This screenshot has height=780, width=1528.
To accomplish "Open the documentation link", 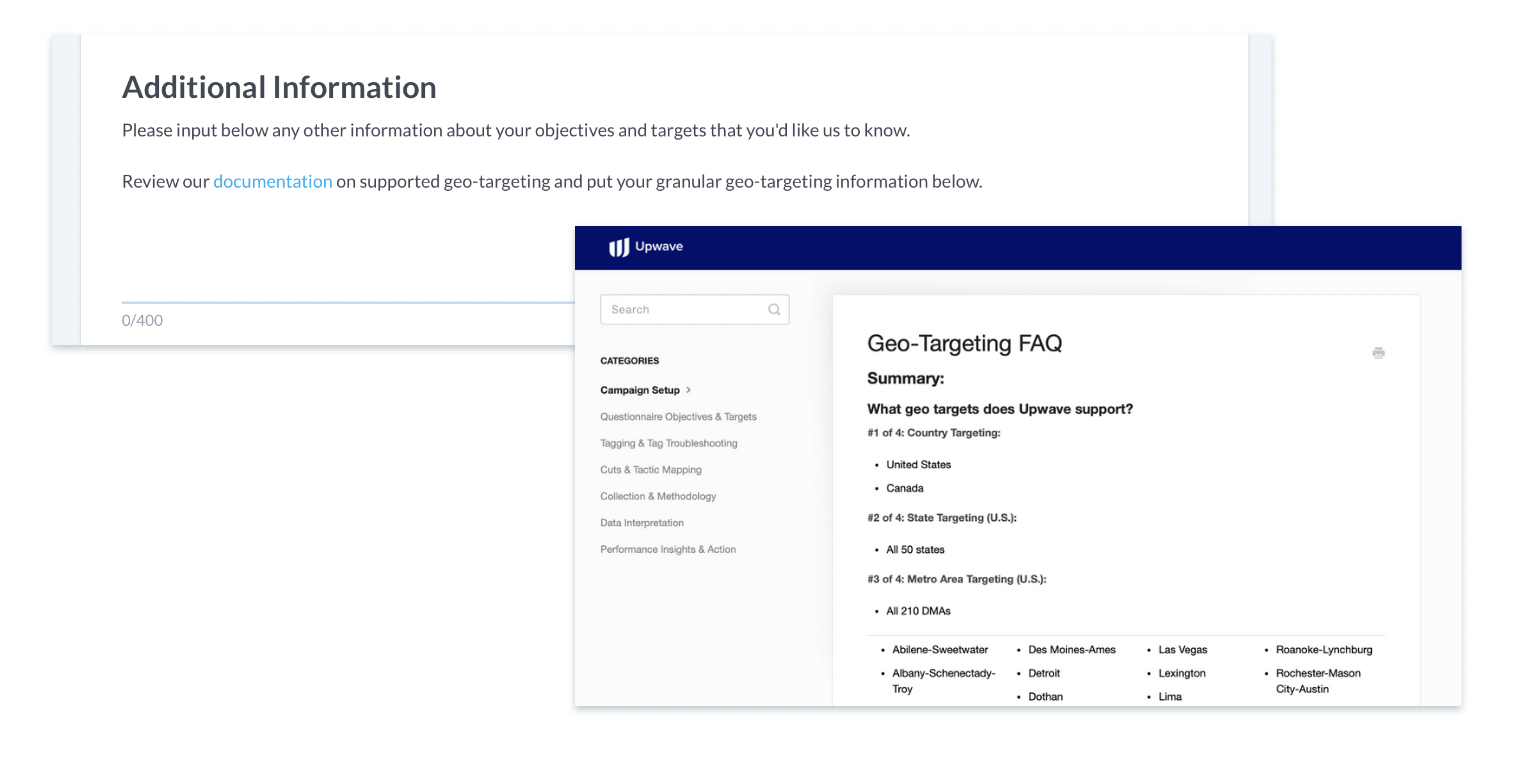I will click(272, 181).
